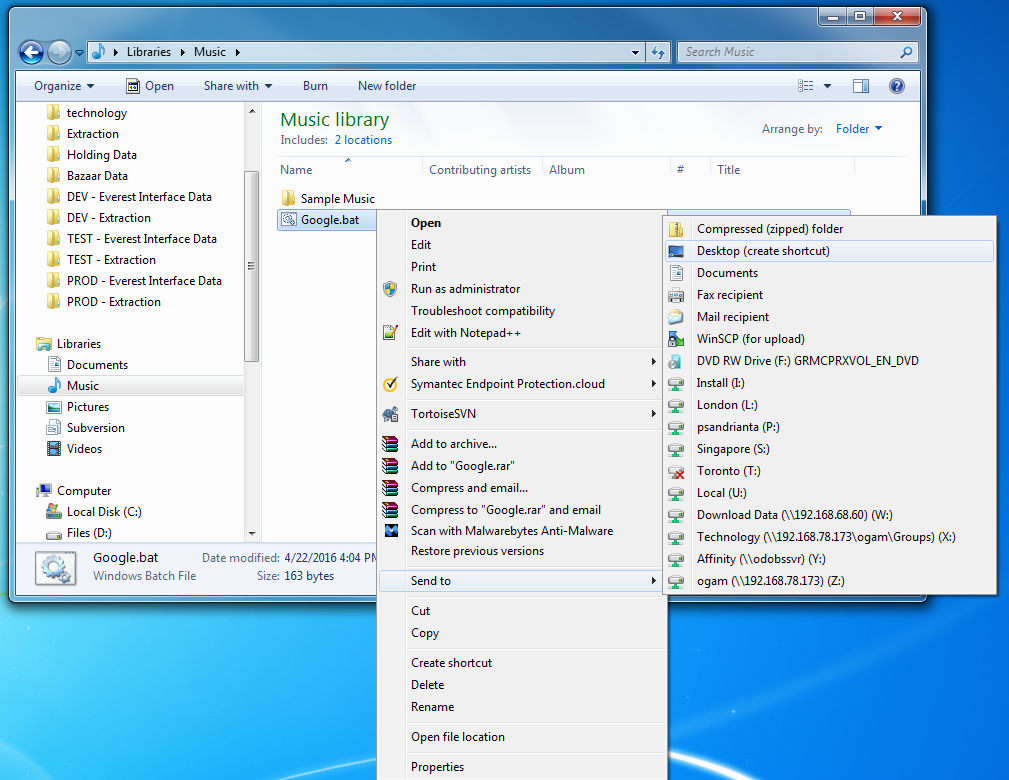The width and height of the screenshot is (1009, 780).
Task: Click the search magnifier icon
Action: [x=906, y=52]
